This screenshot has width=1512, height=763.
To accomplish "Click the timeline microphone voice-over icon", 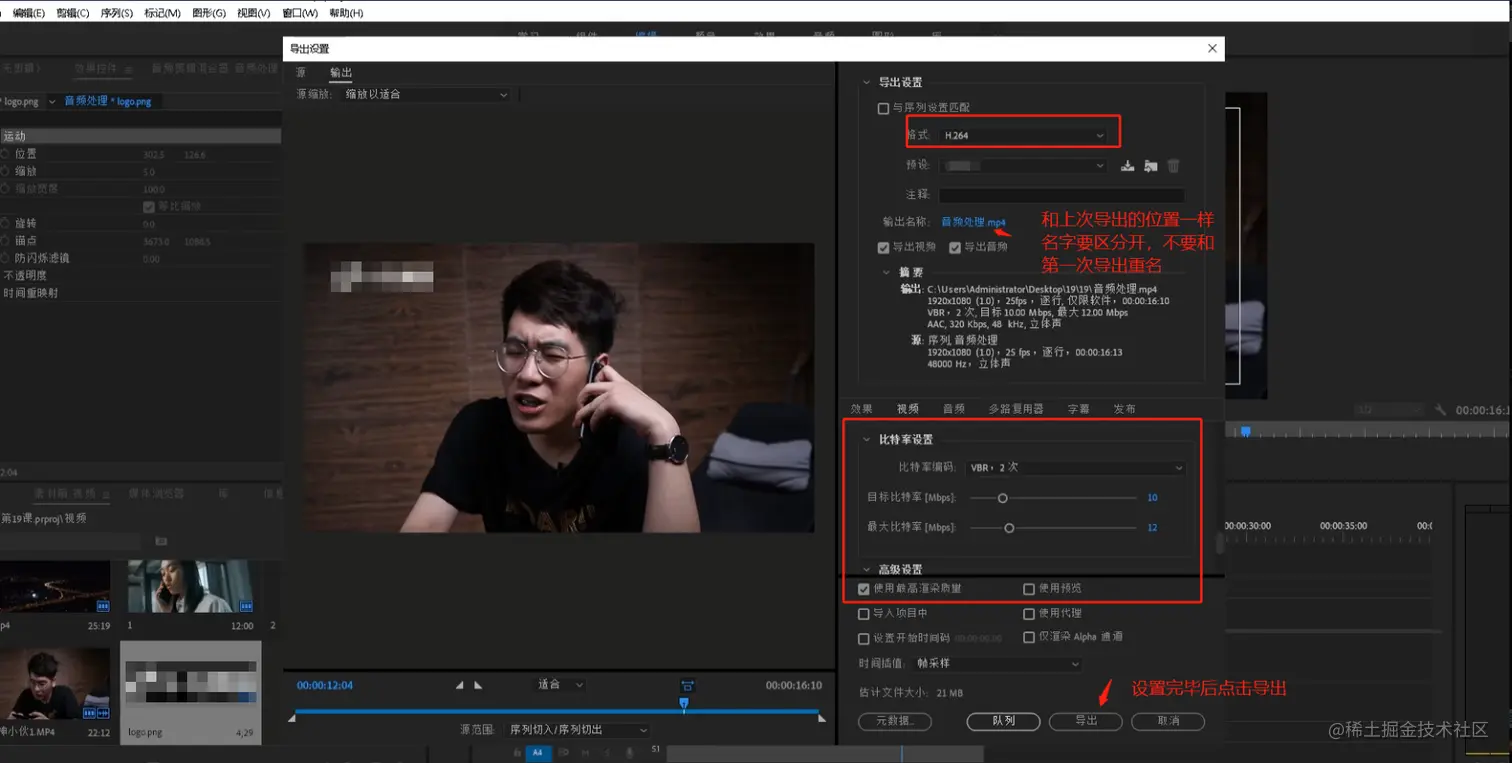I will [x=629, y=752].
